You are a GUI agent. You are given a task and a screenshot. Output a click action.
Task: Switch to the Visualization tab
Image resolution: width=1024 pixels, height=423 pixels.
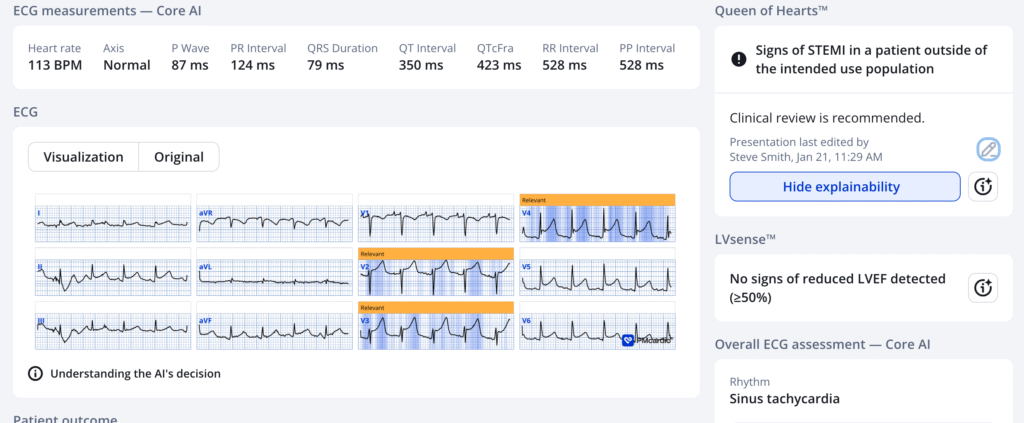pos(83,157)
